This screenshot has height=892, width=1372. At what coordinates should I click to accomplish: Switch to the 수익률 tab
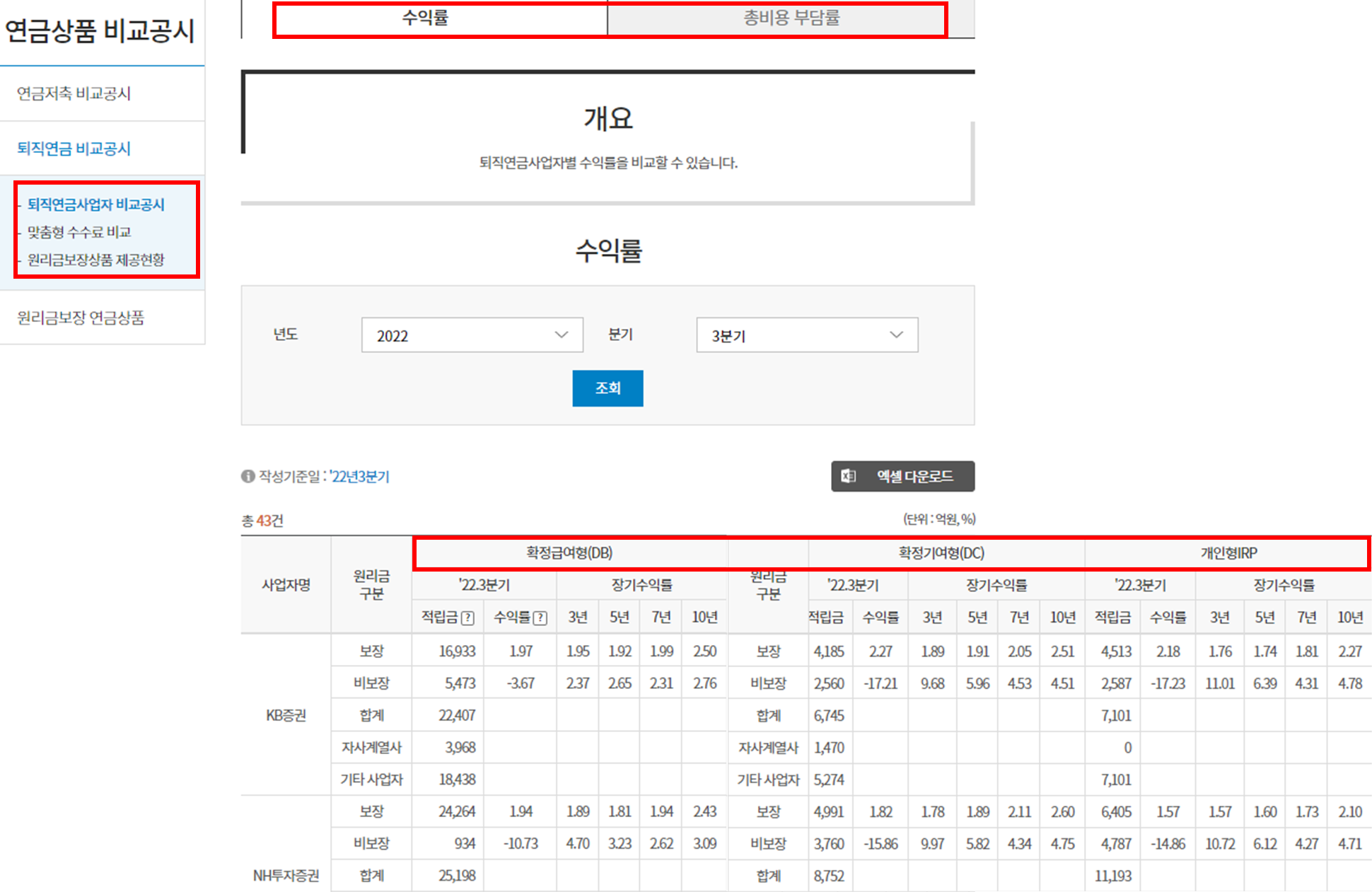point(425,18)
